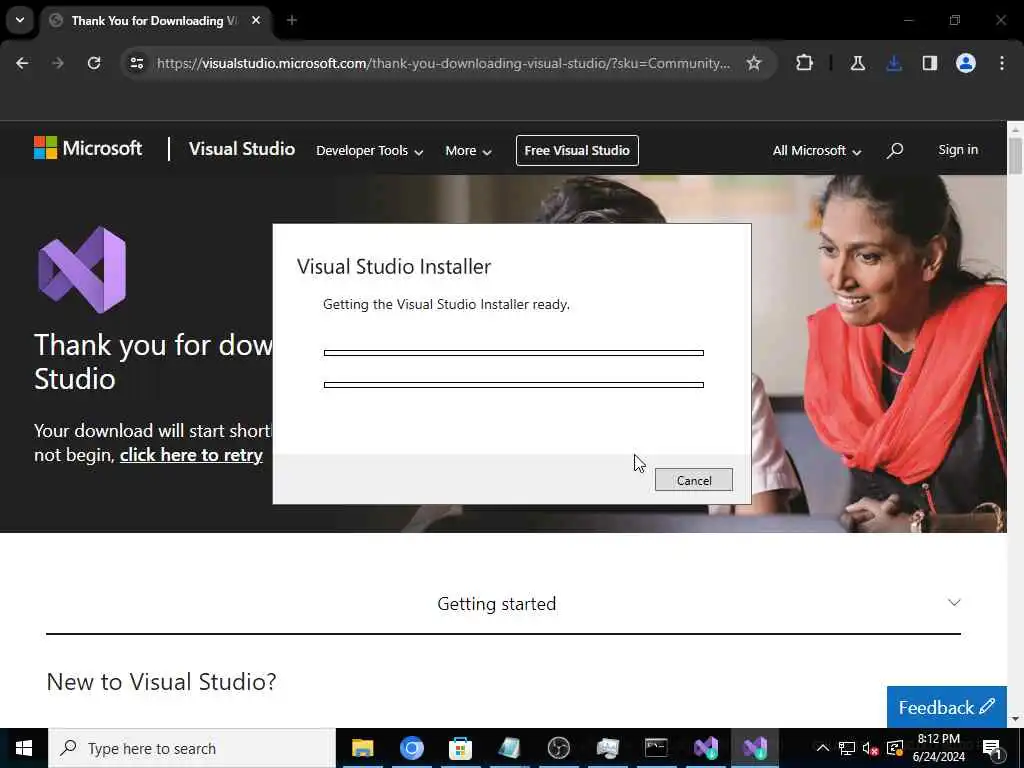The width and height of the screenshot is (1024, 768).
Task: Open the clock showing 8:12 PM
Action: click(x=938, y=748)
